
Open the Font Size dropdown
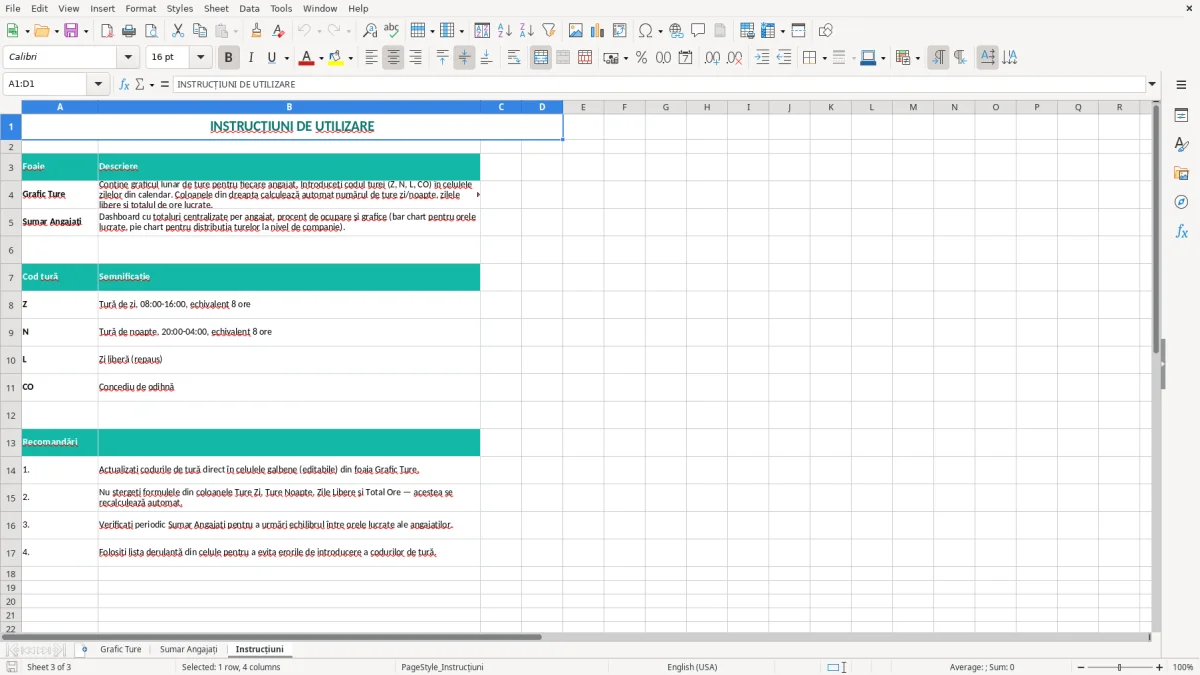coord(201,58)
